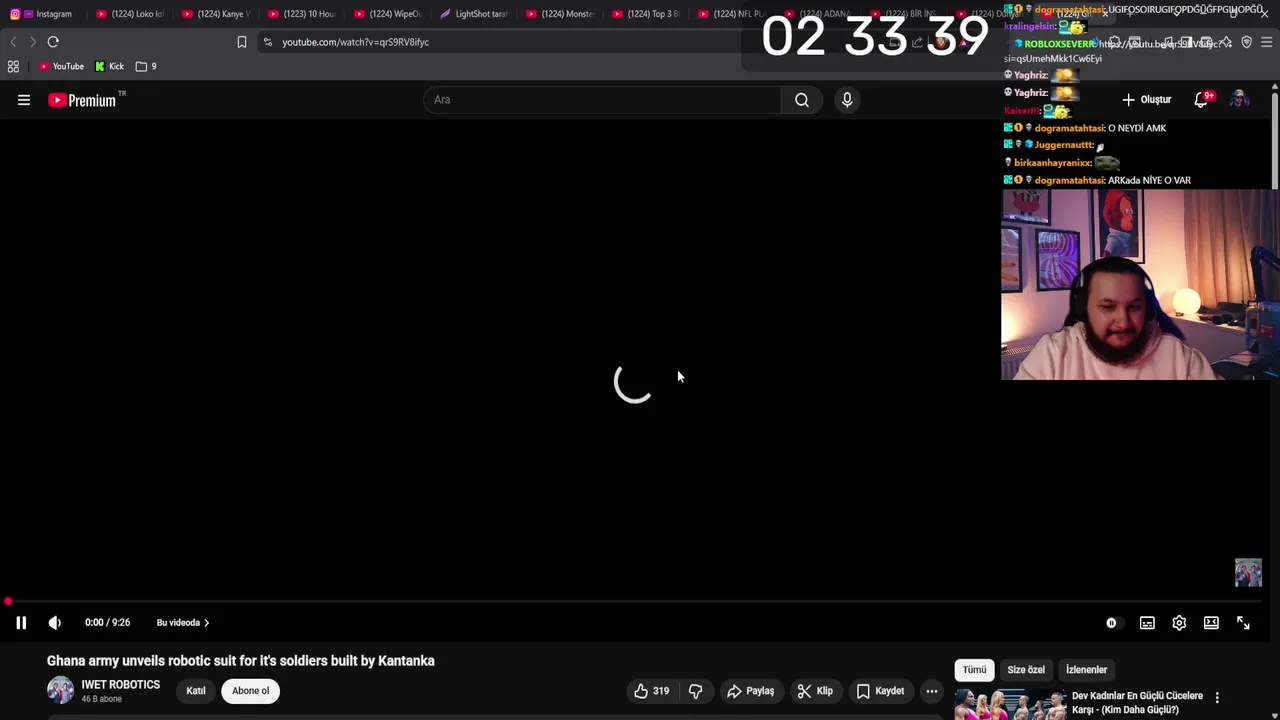The width and height of the screenshot is (1280, 720).
Task: Select the Size özel filter chip
Action: 1026,670
